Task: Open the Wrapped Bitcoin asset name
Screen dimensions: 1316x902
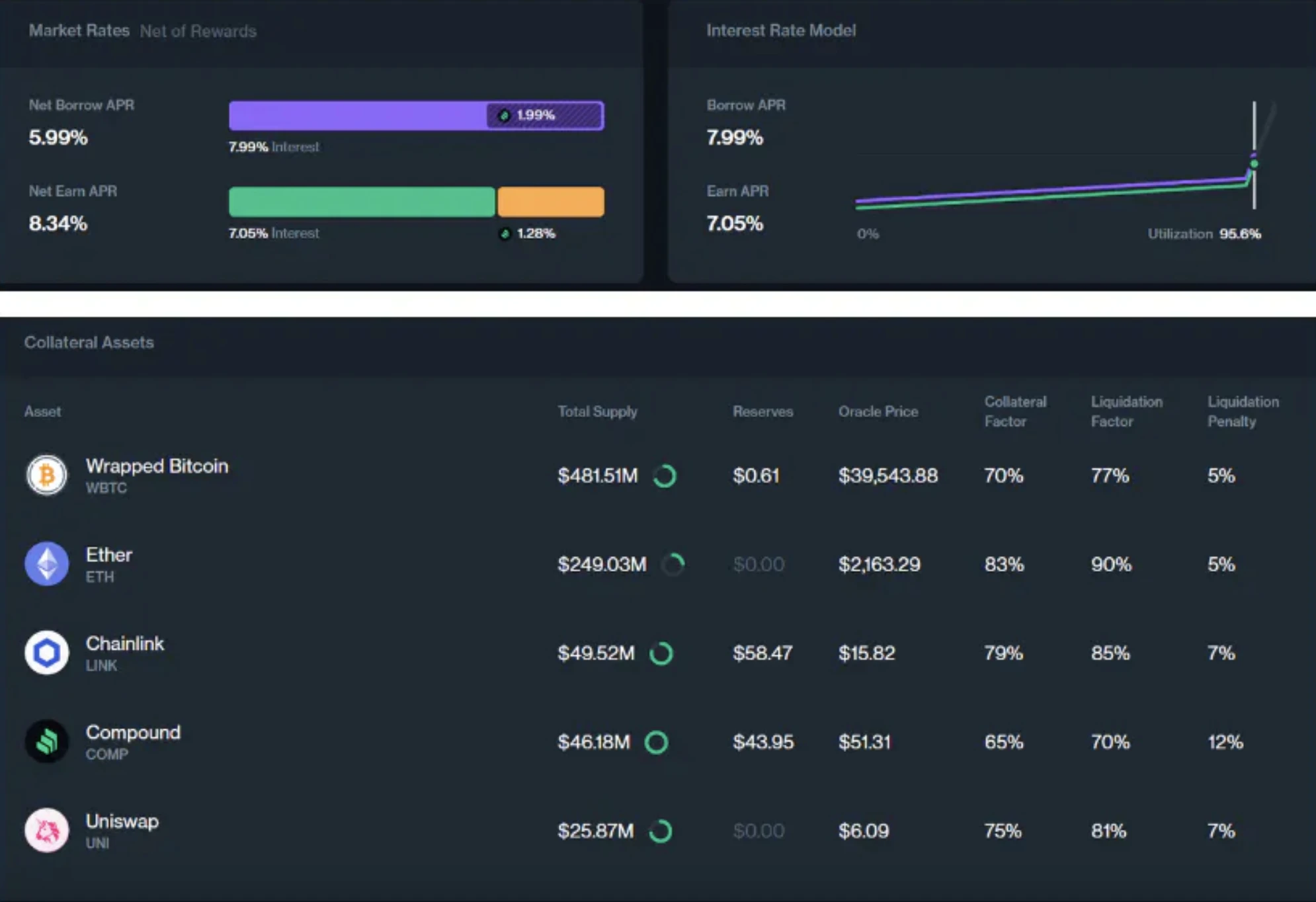Action: click(x=157, y=466)
